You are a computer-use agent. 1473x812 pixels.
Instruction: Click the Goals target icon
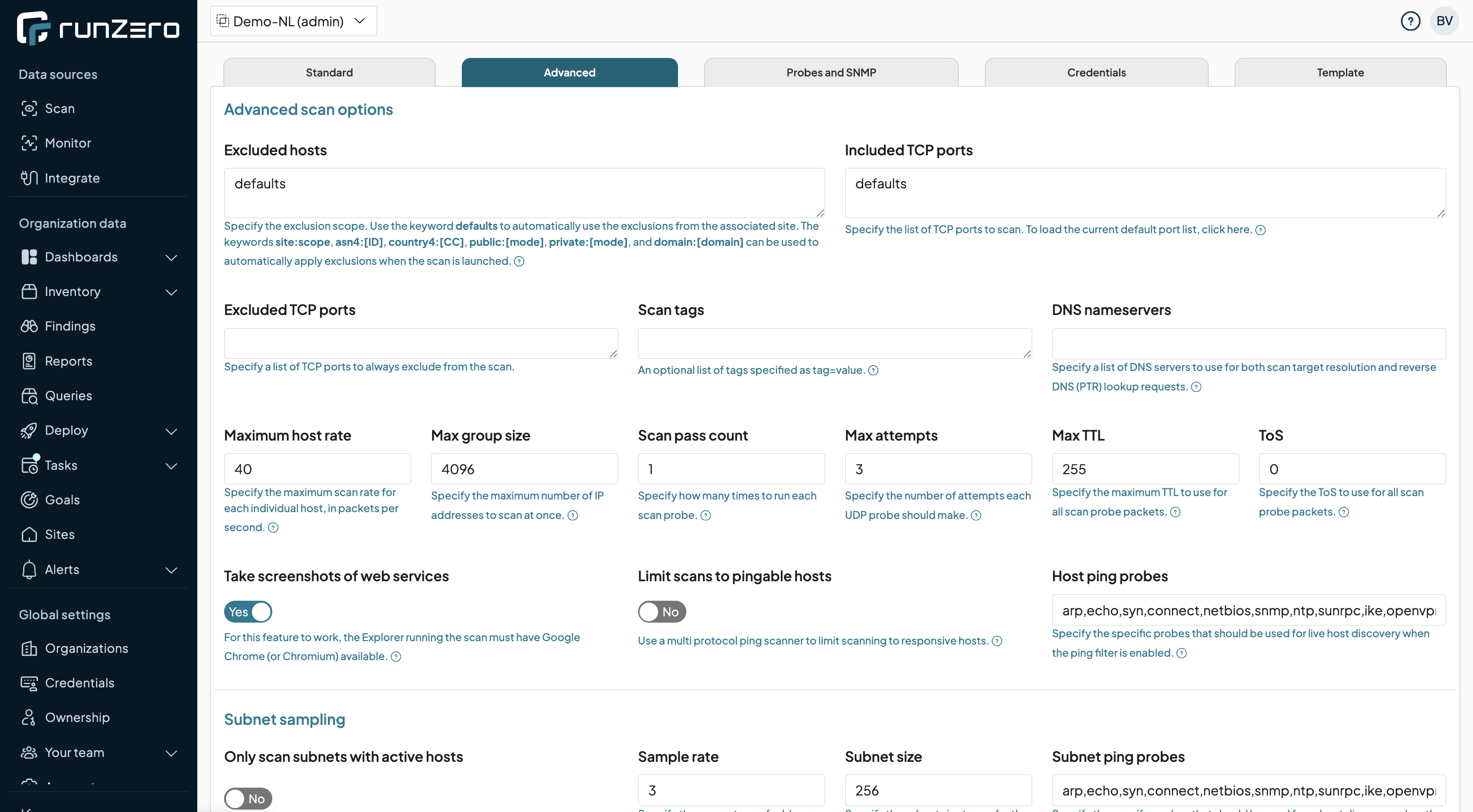click(x=29, y=499)
